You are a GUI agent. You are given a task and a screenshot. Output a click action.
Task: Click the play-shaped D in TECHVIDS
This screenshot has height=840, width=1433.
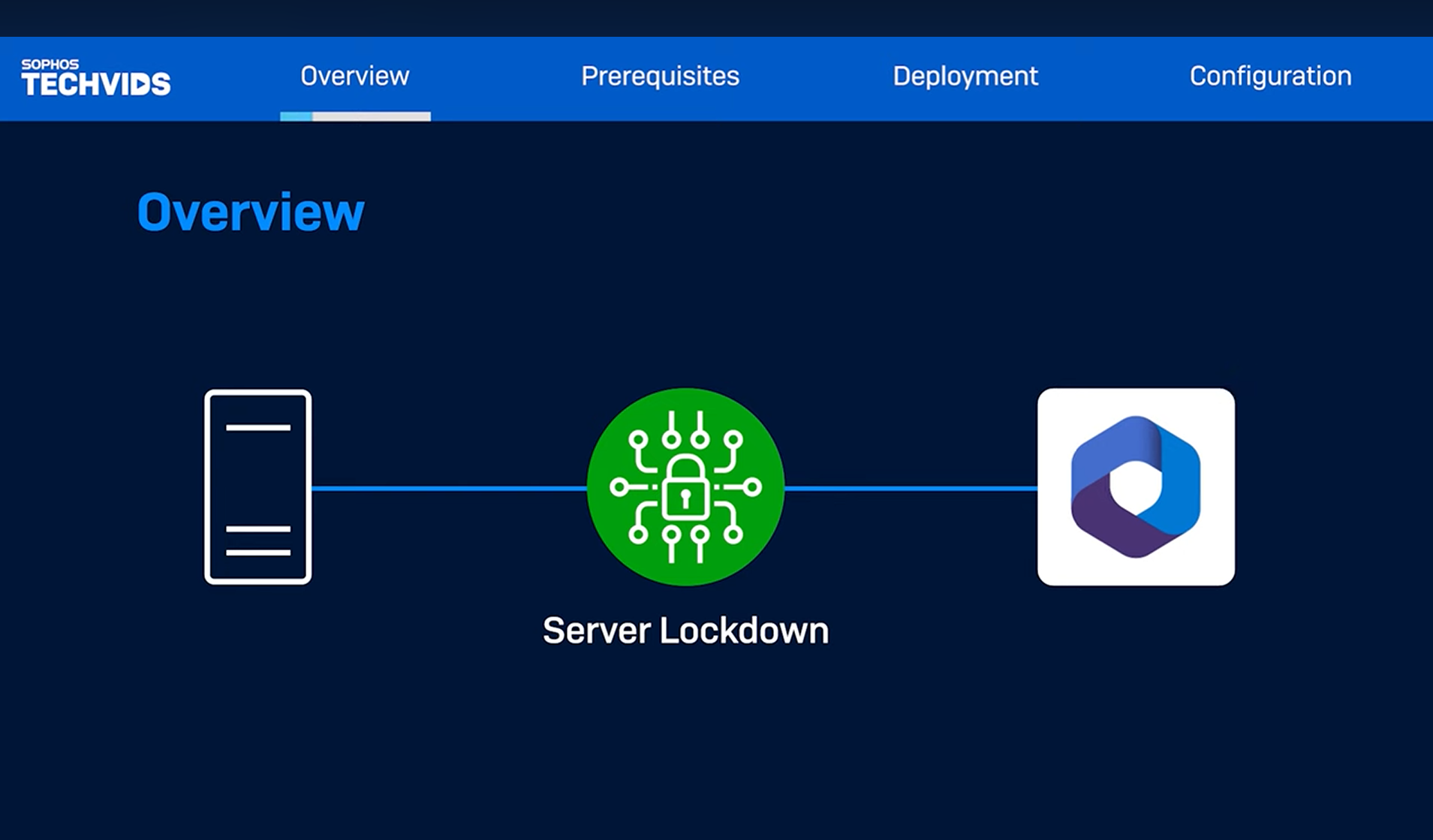pyautogui.click(x=140, y=84)
